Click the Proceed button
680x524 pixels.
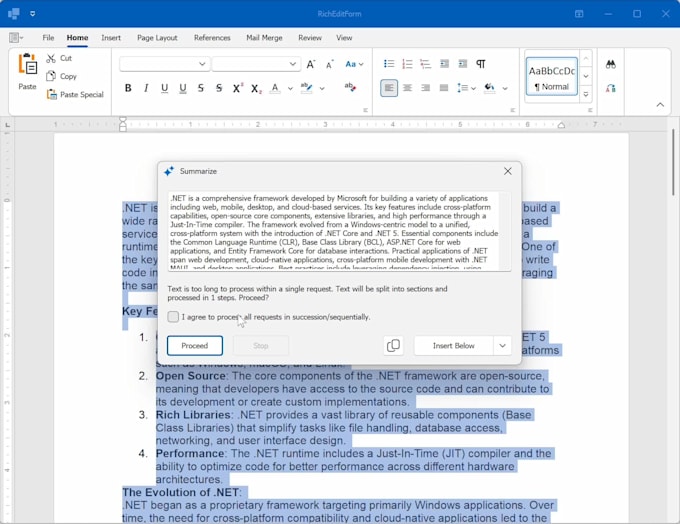pos(195,346)
